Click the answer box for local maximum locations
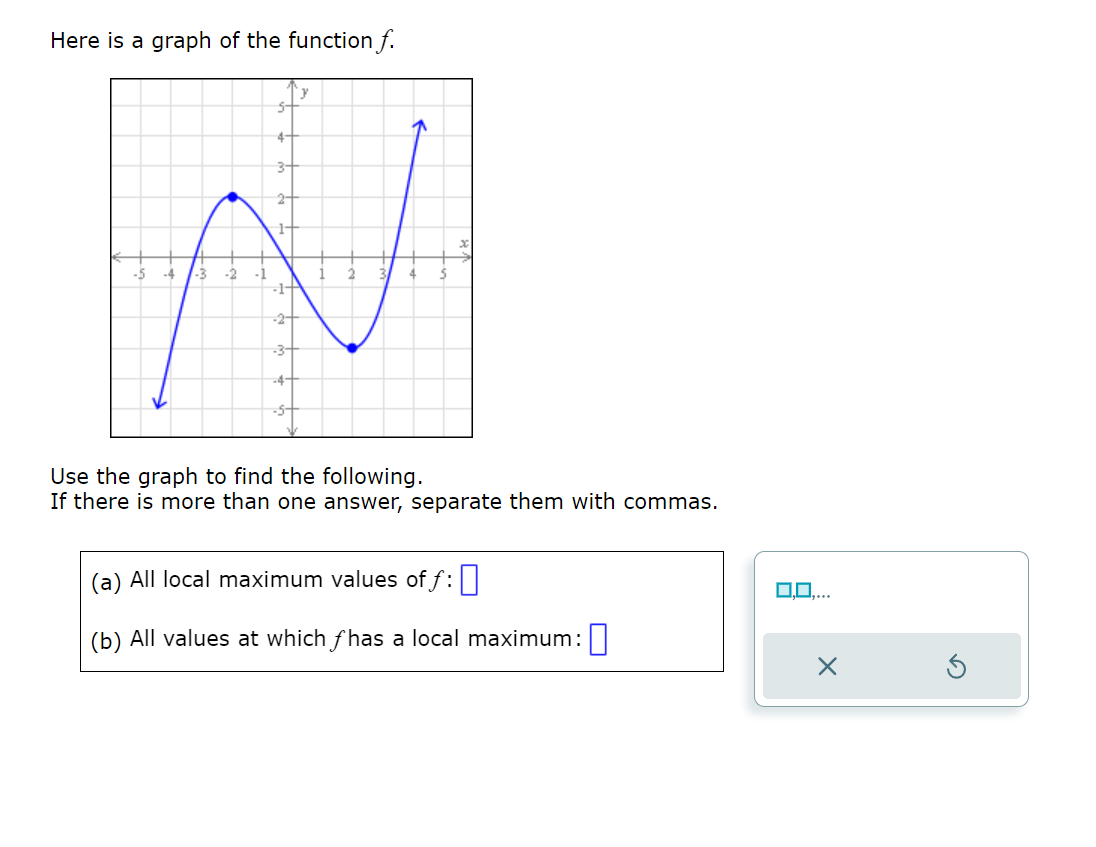1096x847 pixels. click(x=599, y=637)
